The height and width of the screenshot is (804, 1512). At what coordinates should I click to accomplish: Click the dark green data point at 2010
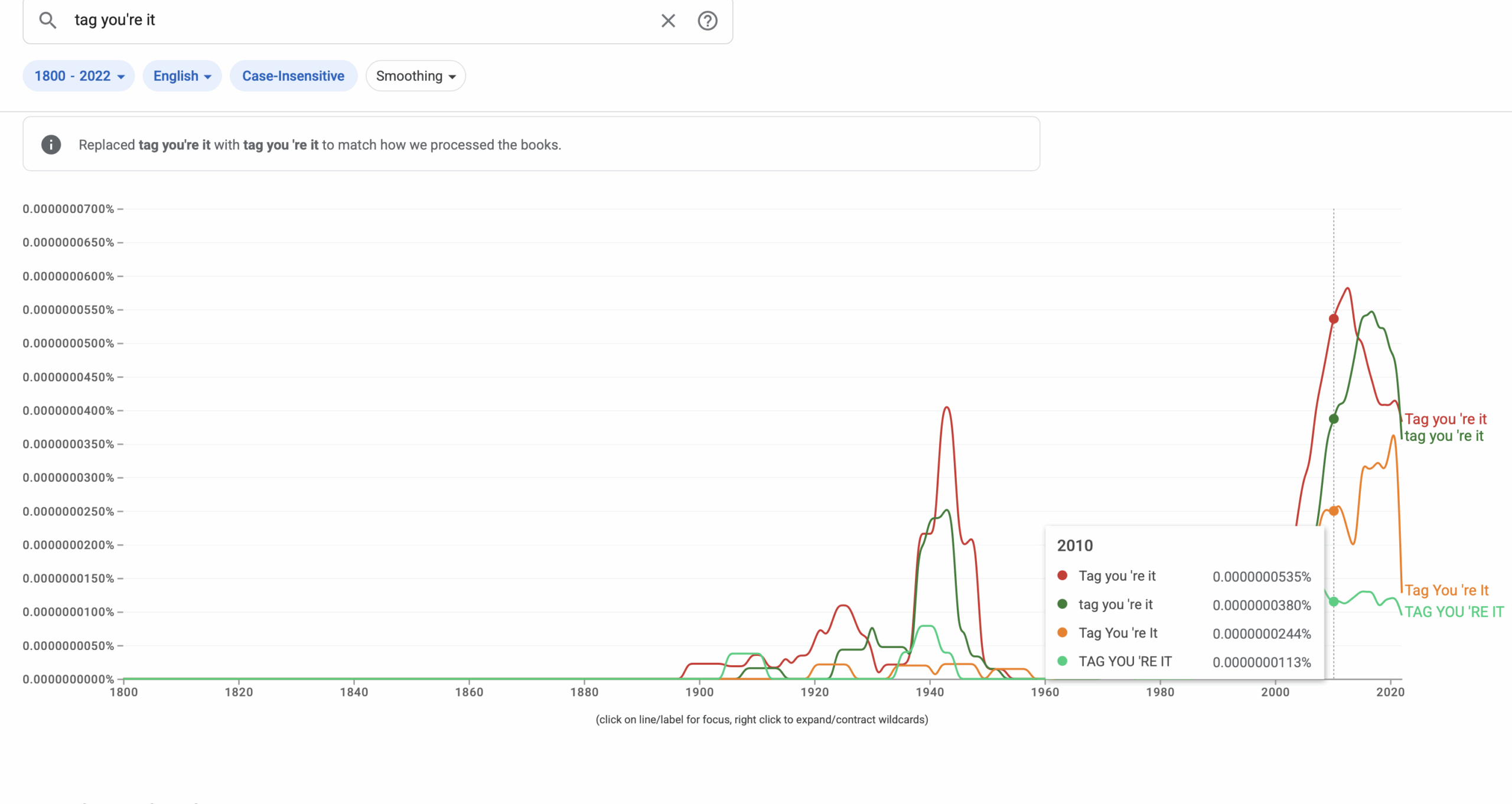coord(1334,419)
